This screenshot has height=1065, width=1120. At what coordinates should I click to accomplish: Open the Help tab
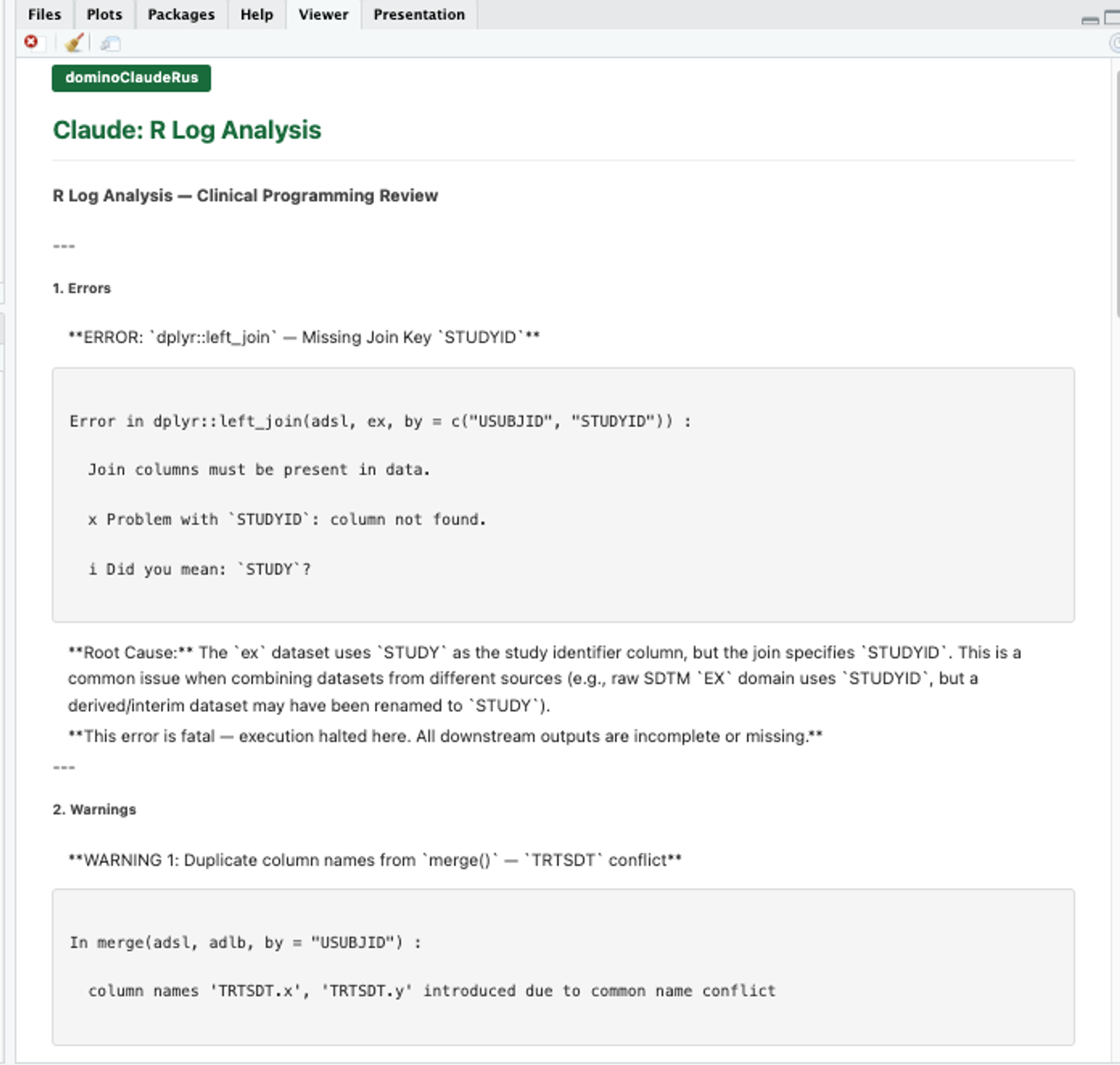(x=257, y=15)
